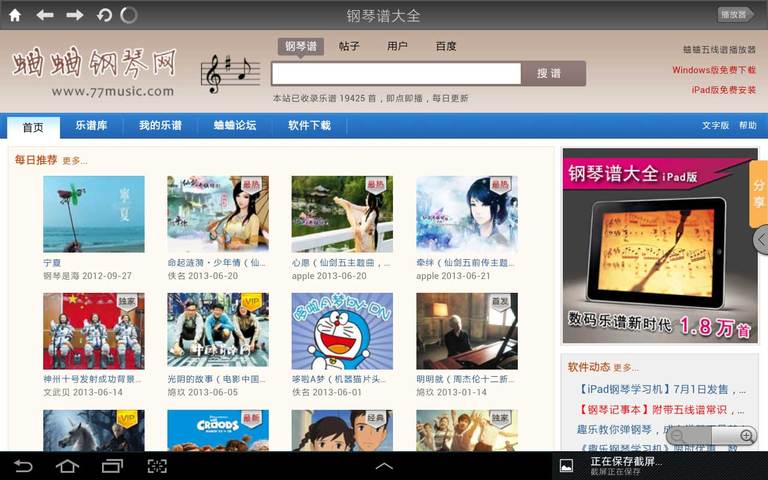768x480 pixels.
Task: Open the 蛐蛐论坛 tab
Action: click(235, 126)
